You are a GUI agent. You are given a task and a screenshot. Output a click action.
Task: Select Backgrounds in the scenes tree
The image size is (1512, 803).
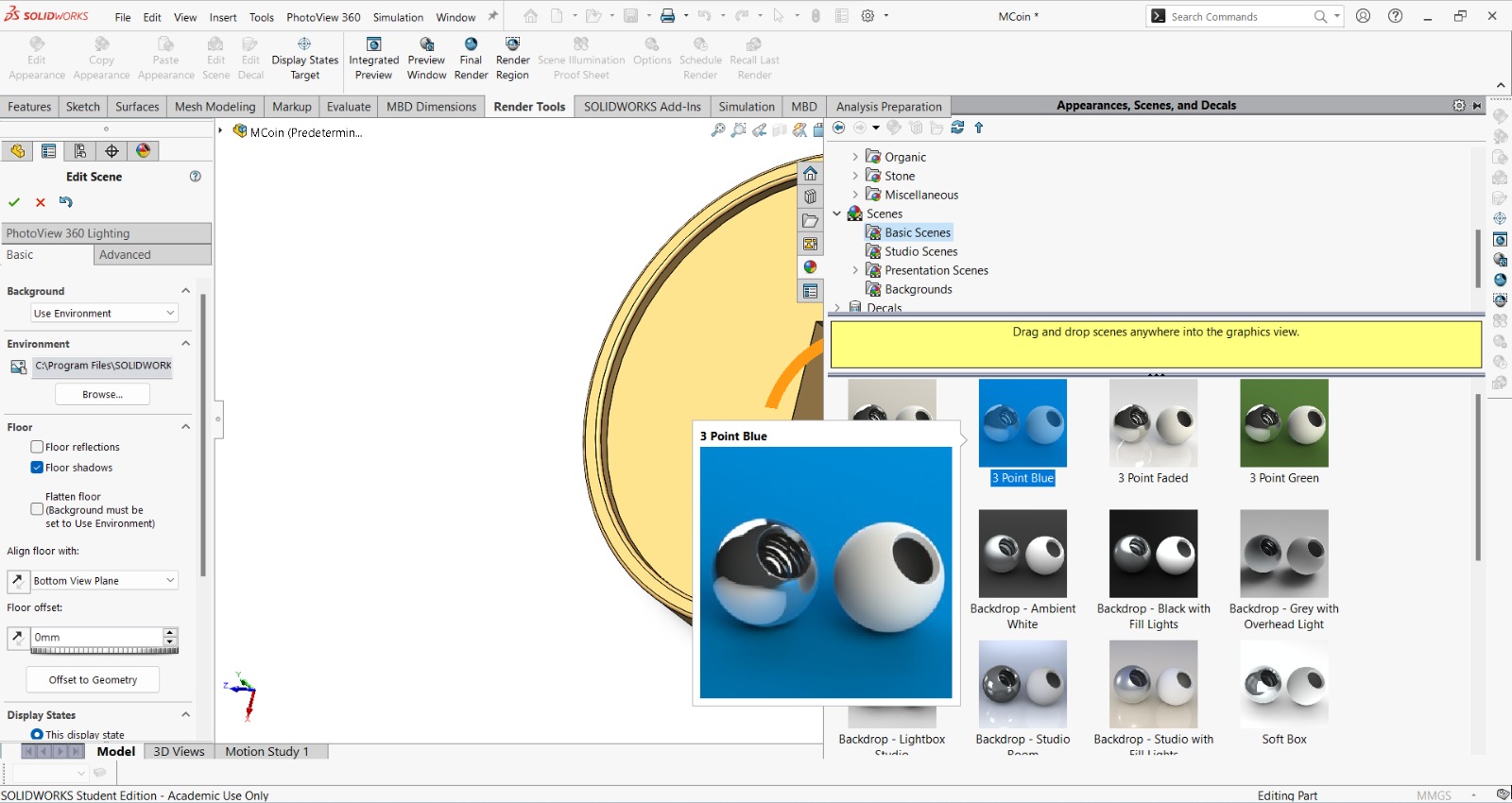[x=918, y=289]
